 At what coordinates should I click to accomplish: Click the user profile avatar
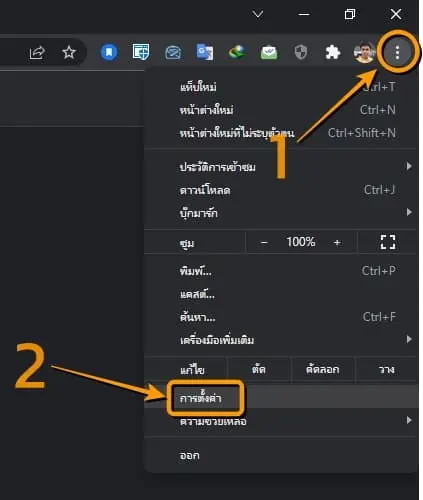coord(364,52)
